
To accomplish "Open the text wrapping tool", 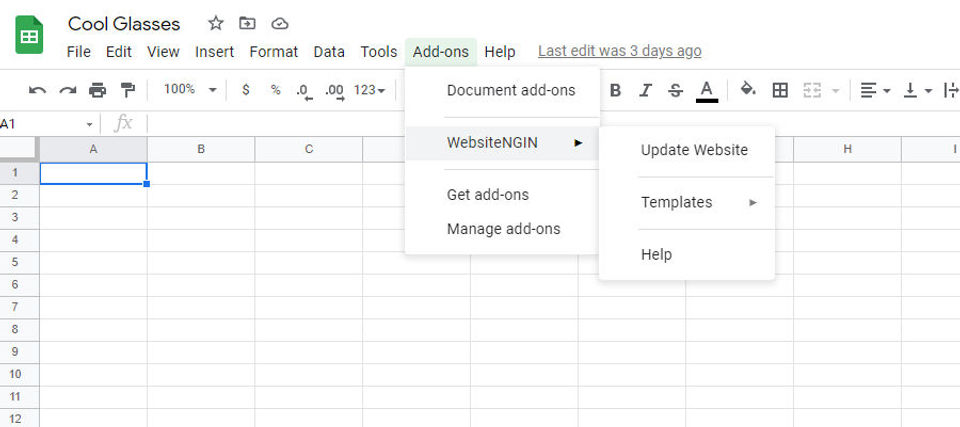I will [951, 91].
